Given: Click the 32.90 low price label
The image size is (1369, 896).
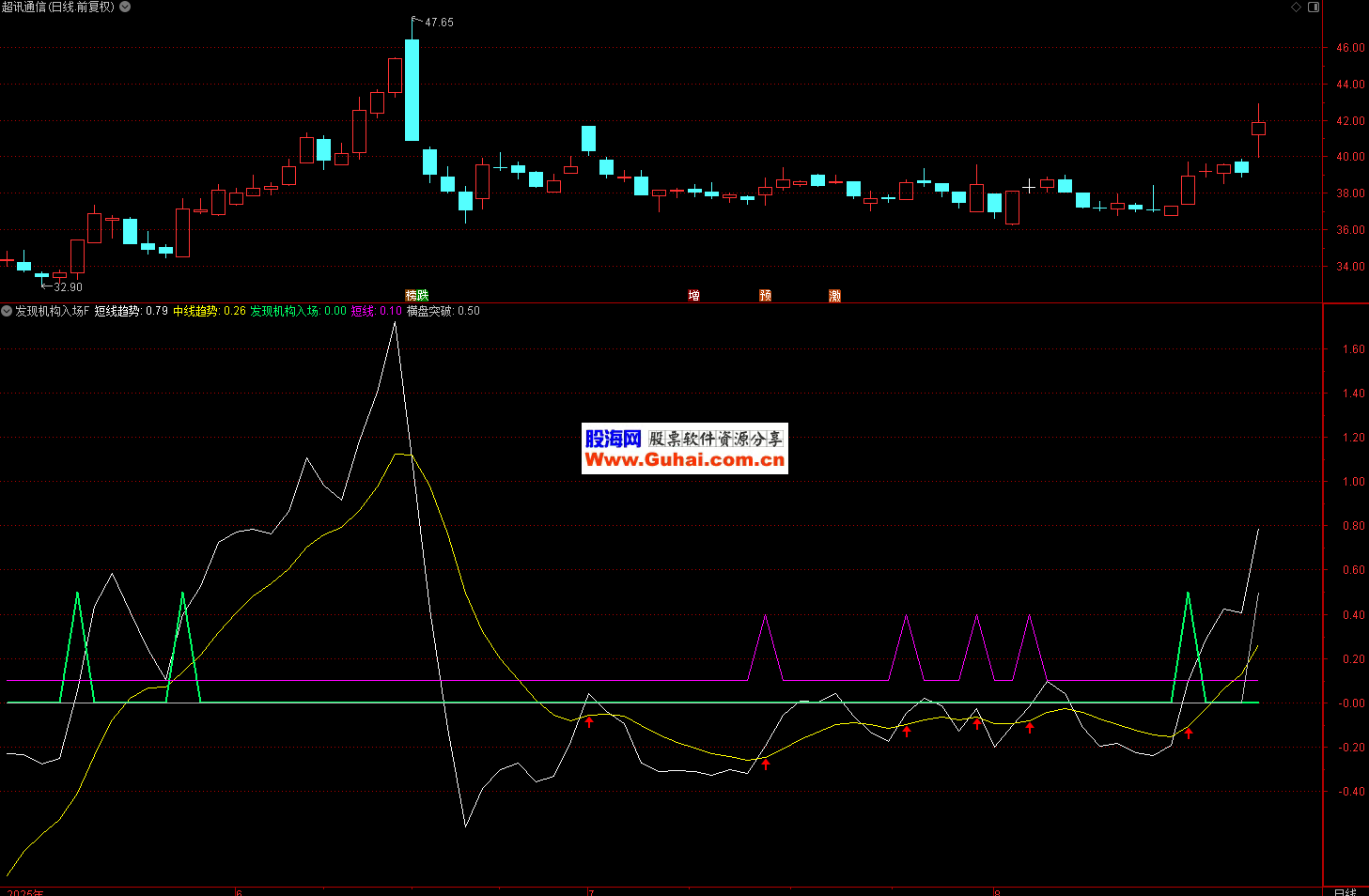Looking at the screenshot, I should (x=68, y=287).
